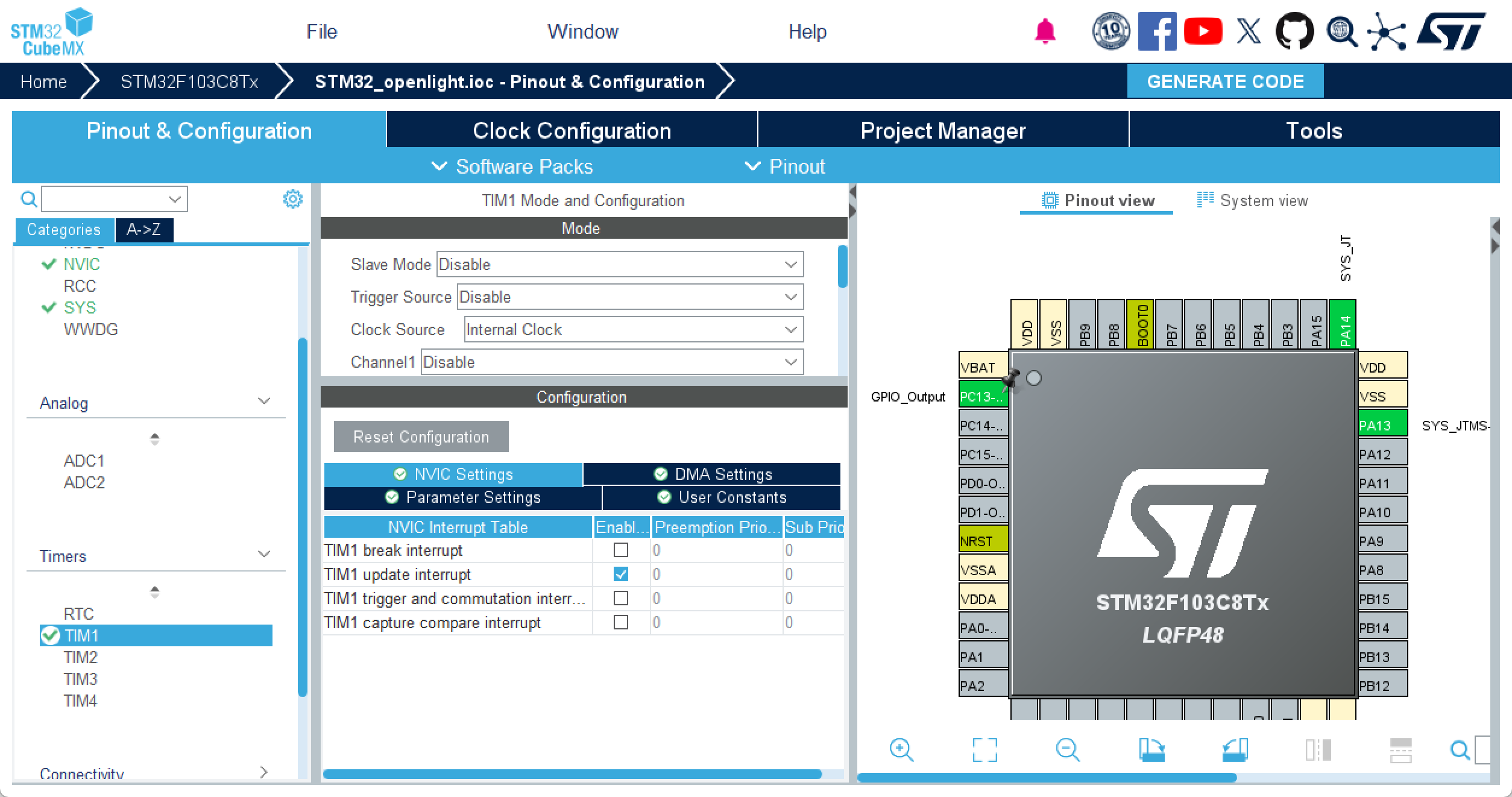This screenshot has height=797, width=1512.
Task: Click the STM32CubeMX logo
Action: coord(51,33)
